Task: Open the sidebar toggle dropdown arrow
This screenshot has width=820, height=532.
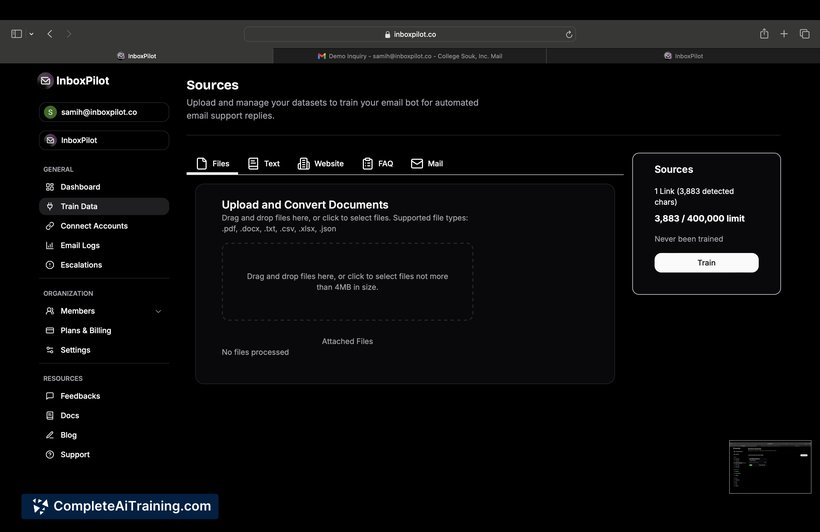Action: tap(31, 34)
